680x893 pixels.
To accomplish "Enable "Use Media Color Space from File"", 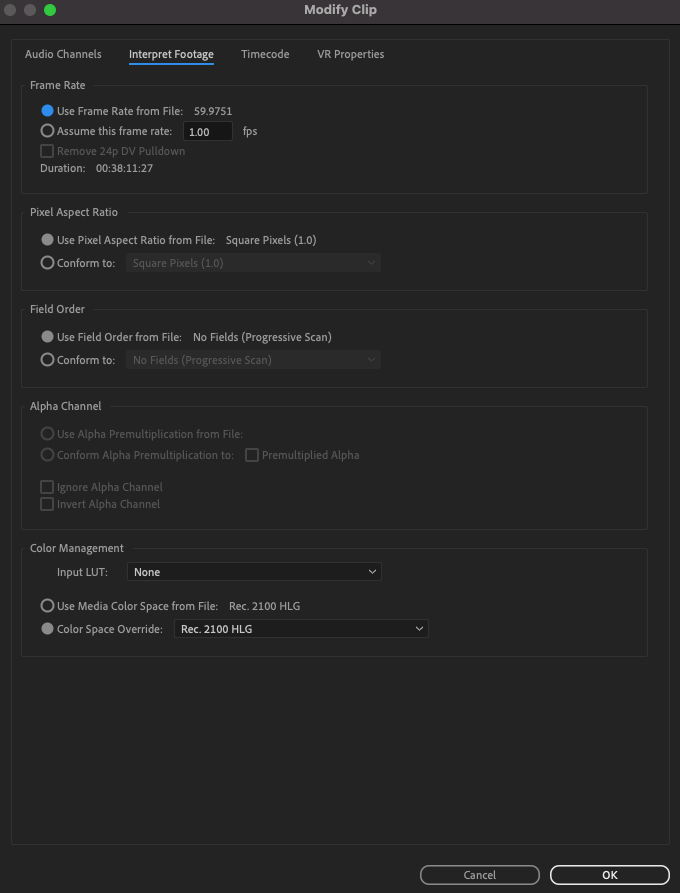I will pyautogui.click(x=47, y=605).
